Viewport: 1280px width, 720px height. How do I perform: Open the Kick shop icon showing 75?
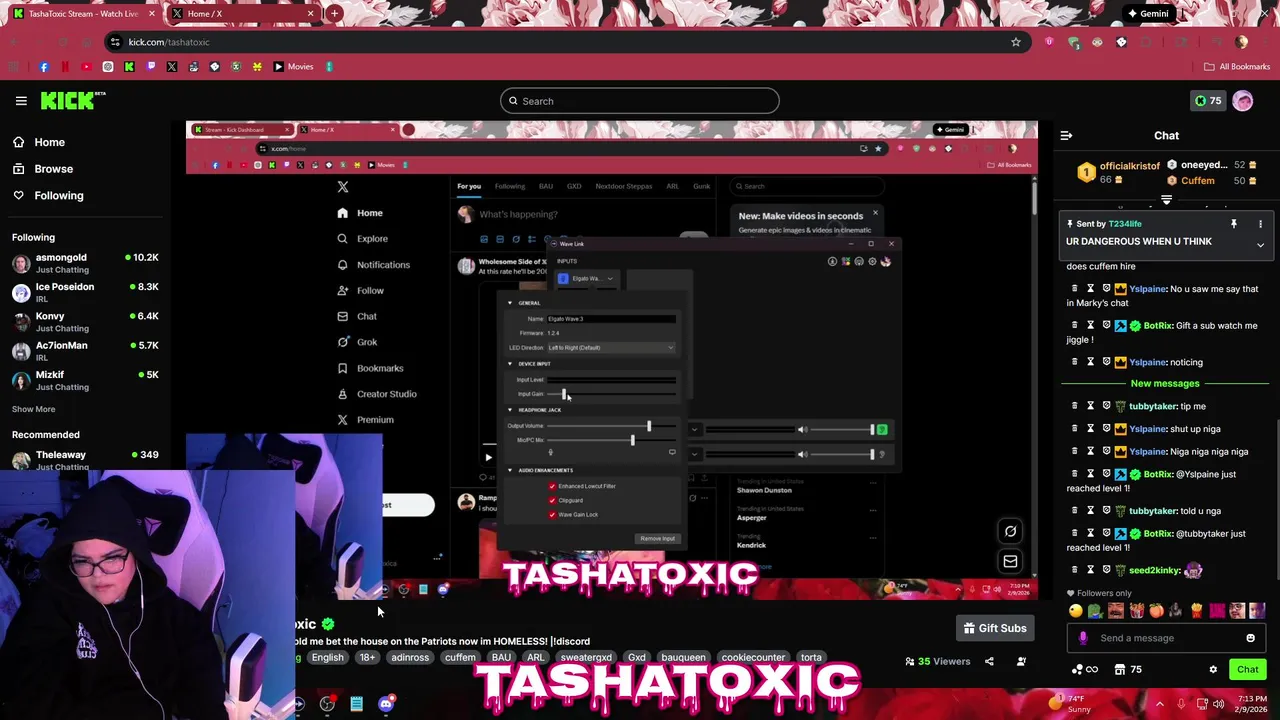coord(1128,670)
